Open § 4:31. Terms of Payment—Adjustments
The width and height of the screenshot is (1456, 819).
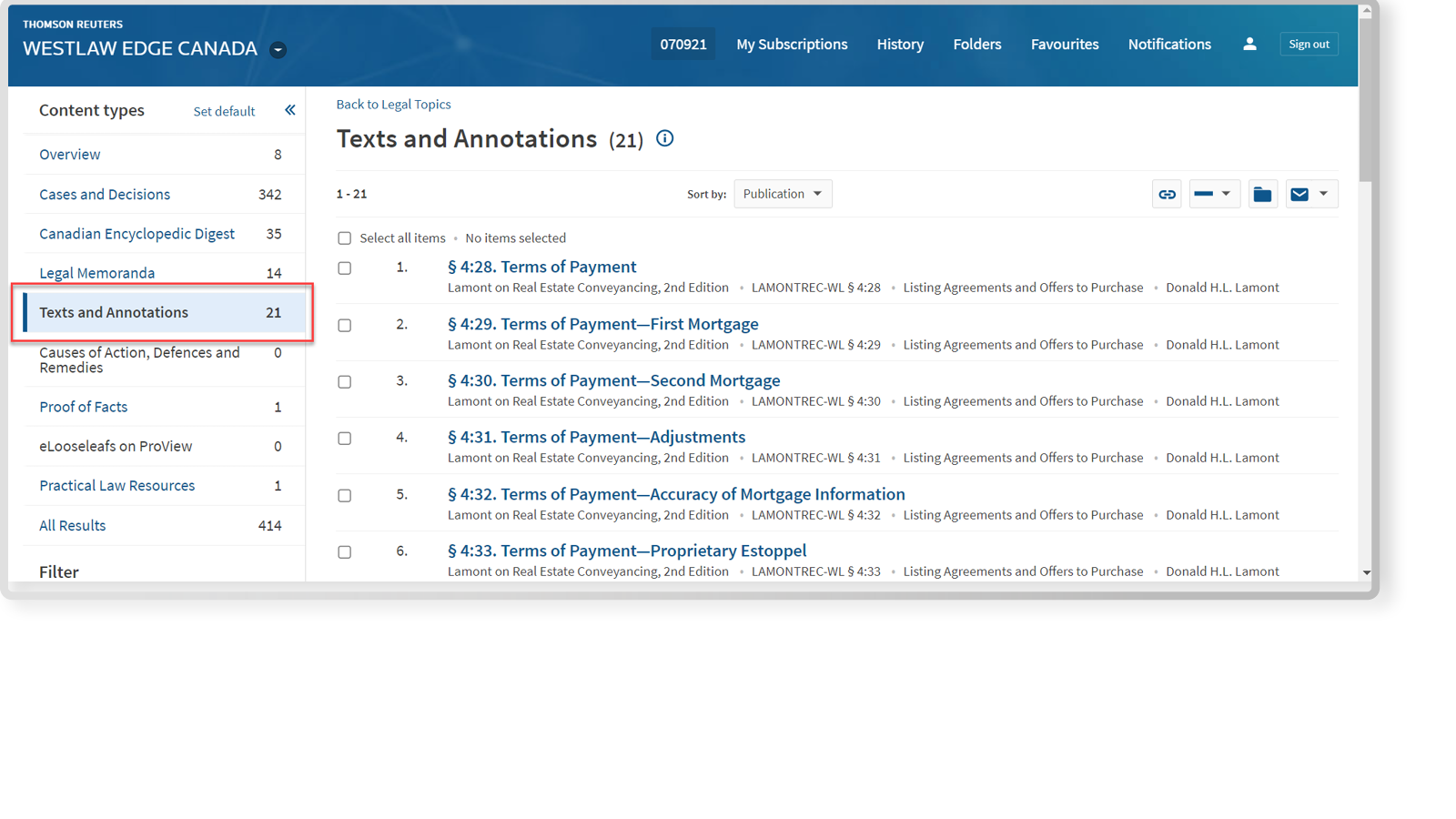[x=596, y=437]
